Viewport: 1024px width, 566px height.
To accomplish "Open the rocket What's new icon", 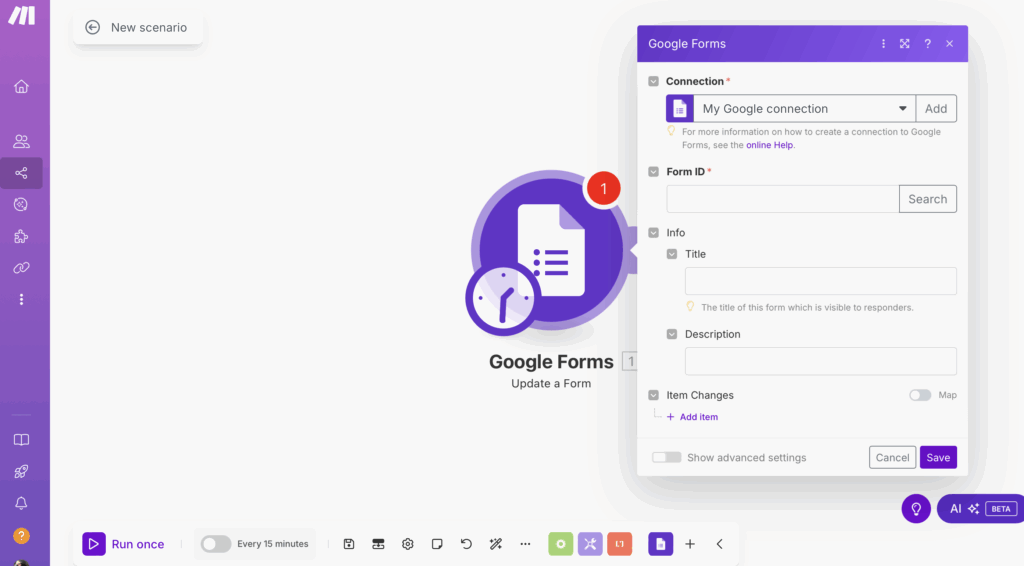I will coord(22,471).
